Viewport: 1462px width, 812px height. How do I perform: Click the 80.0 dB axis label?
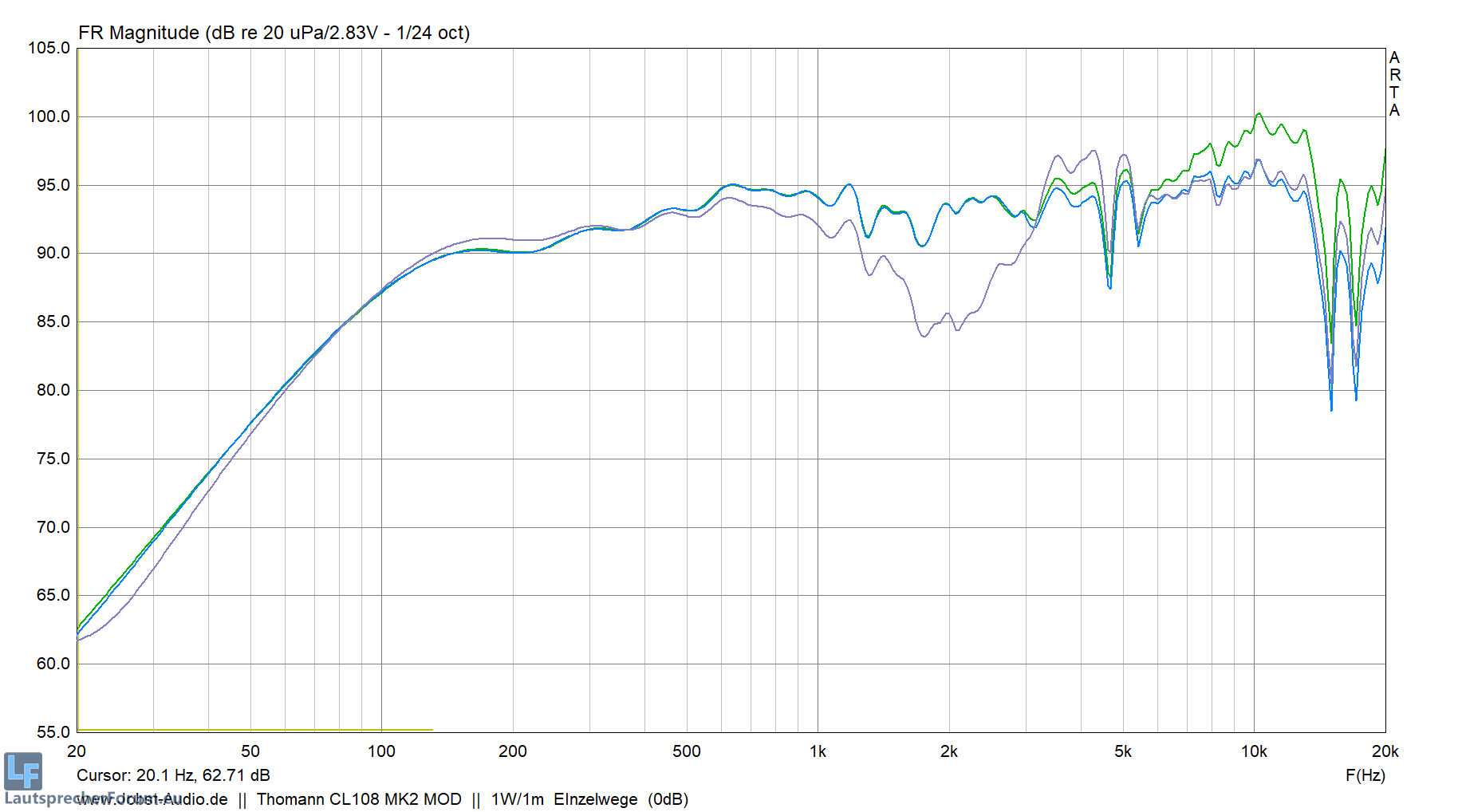[53, 390]
